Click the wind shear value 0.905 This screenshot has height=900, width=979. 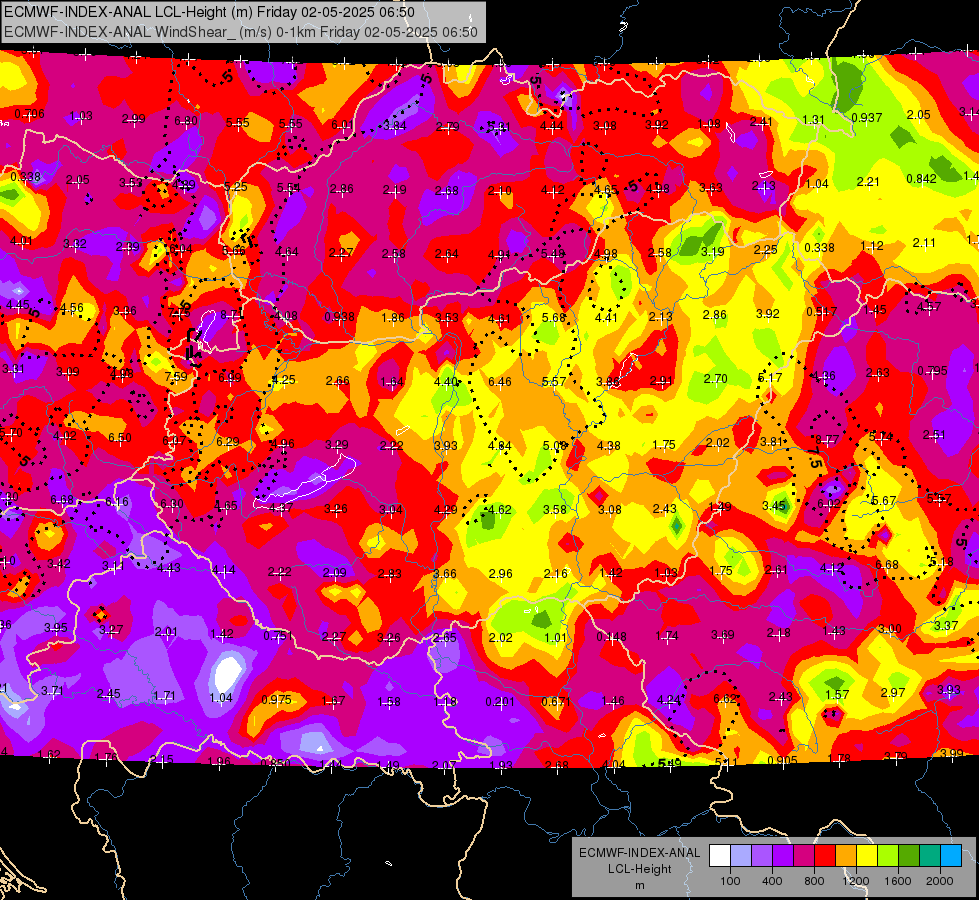[782, 760]
